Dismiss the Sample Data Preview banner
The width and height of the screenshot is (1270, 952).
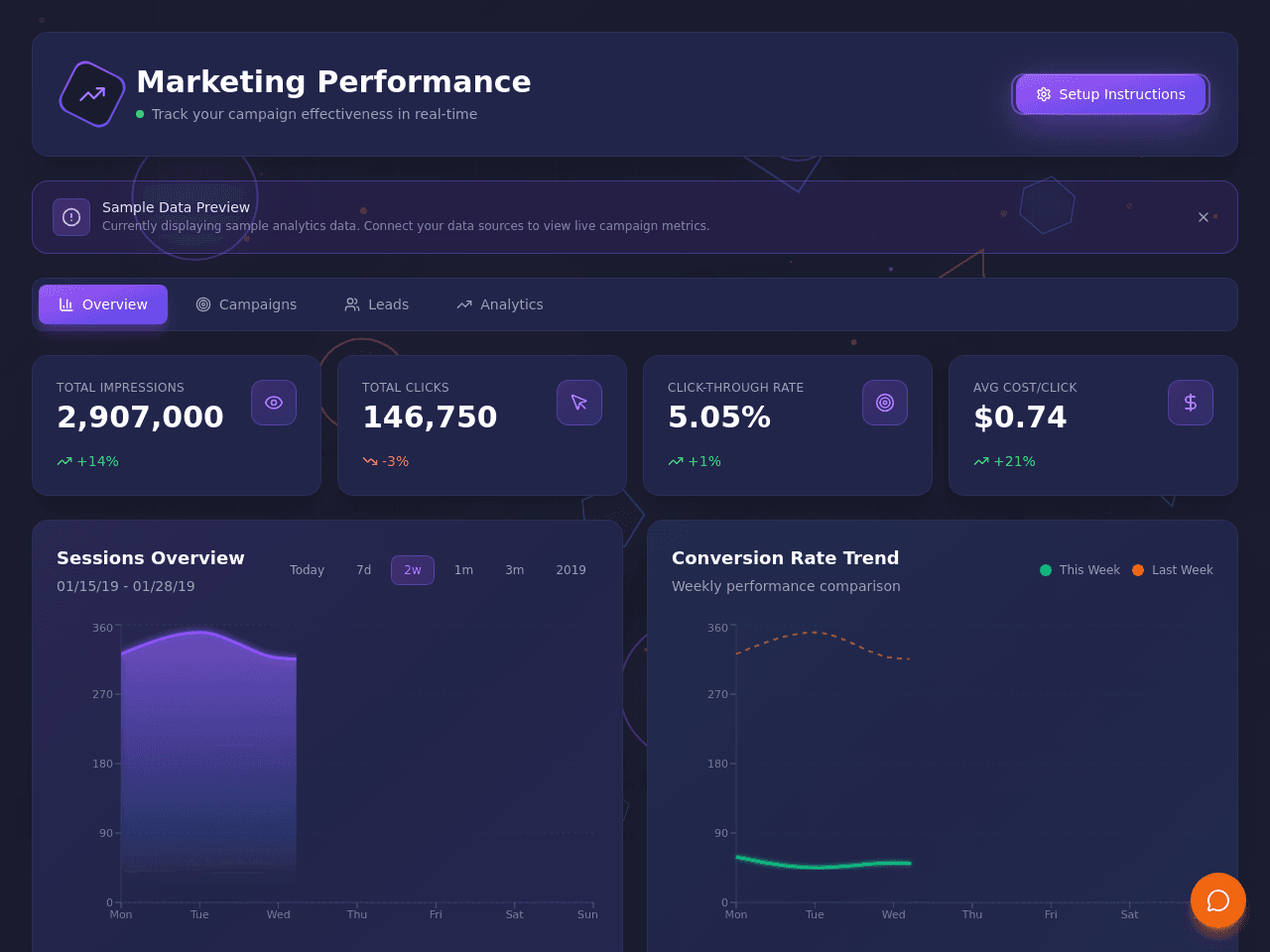pos(1203,217)
